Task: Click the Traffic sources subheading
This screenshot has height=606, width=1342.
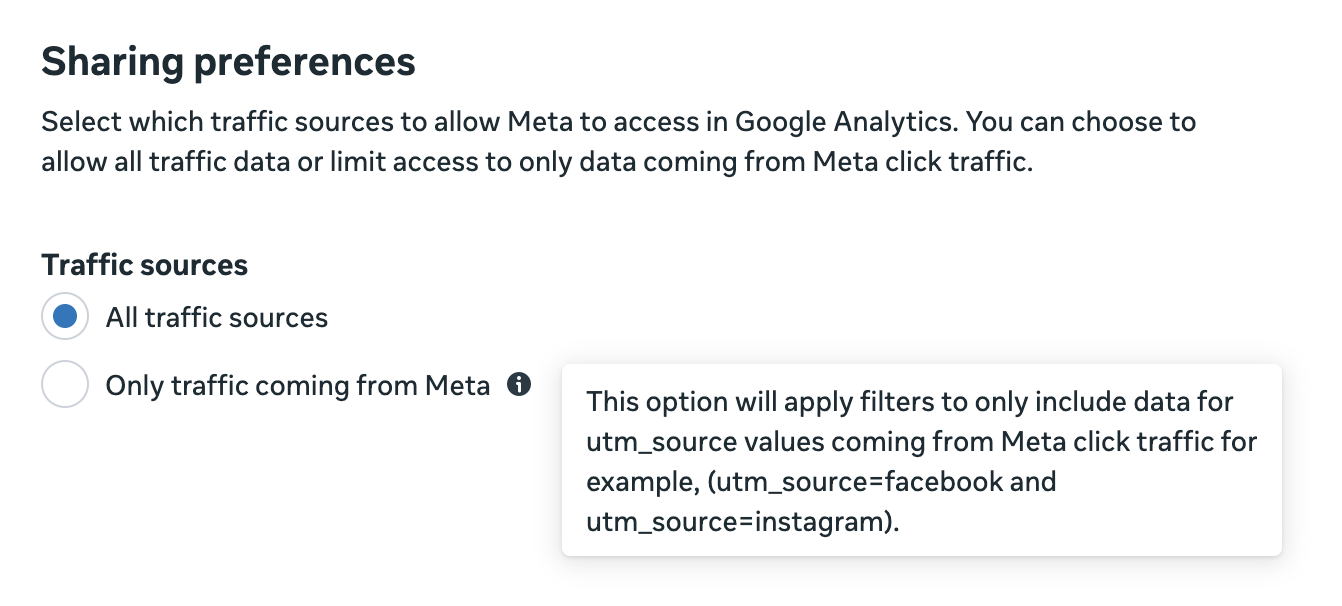Action: [145, 265]
